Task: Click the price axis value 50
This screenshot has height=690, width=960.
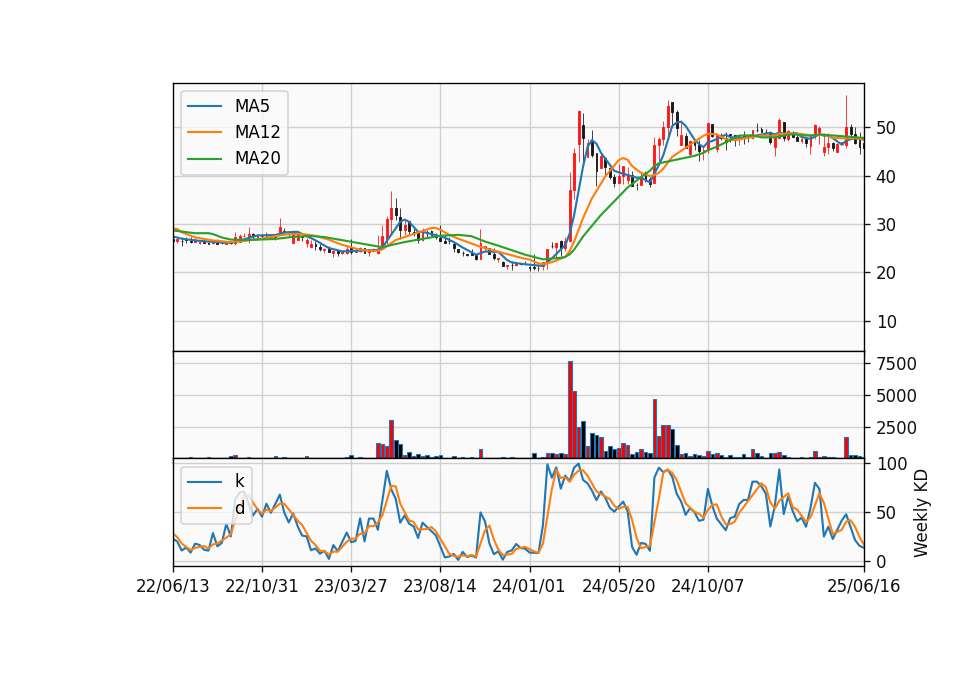Action: point(886,128)
